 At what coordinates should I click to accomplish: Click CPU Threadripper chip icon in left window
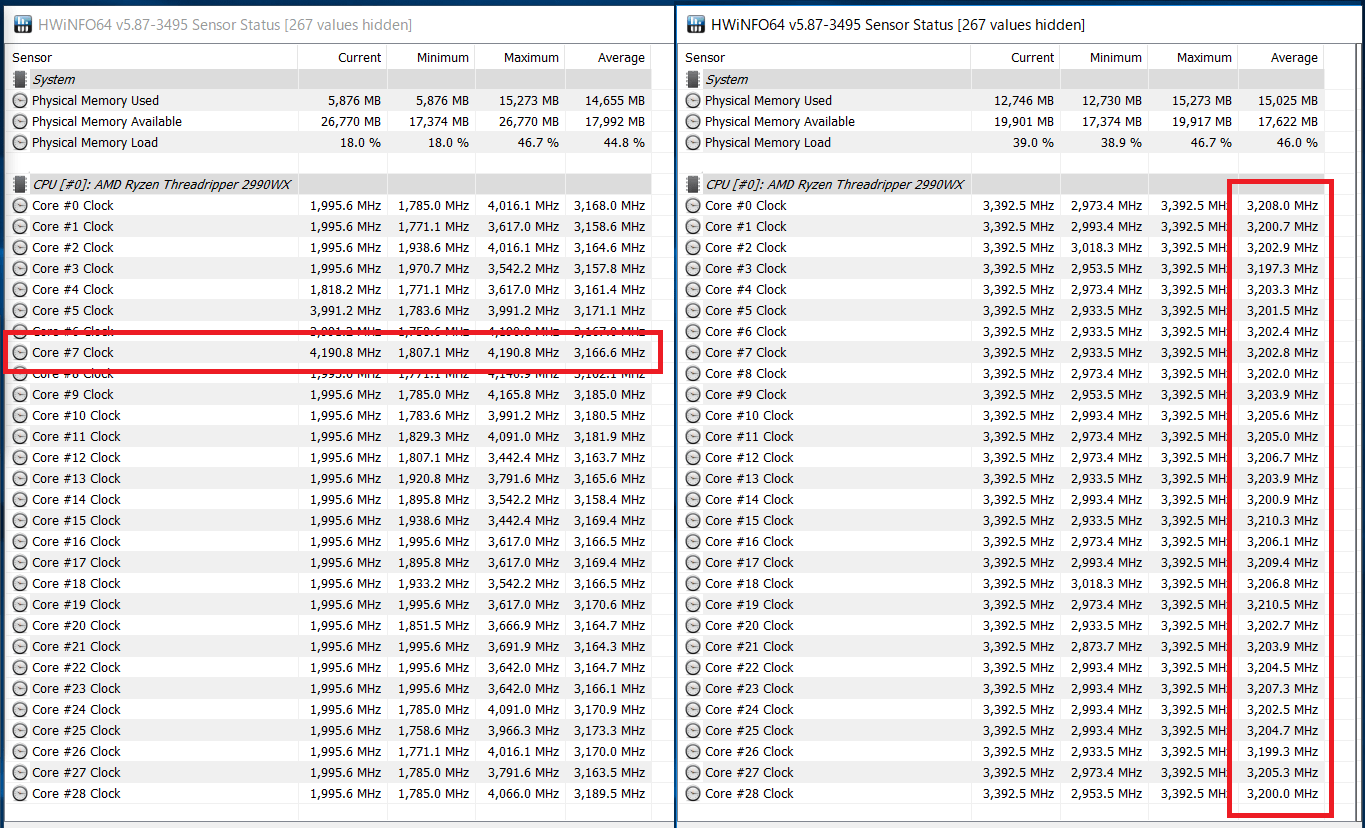click(x=20, y=184)
